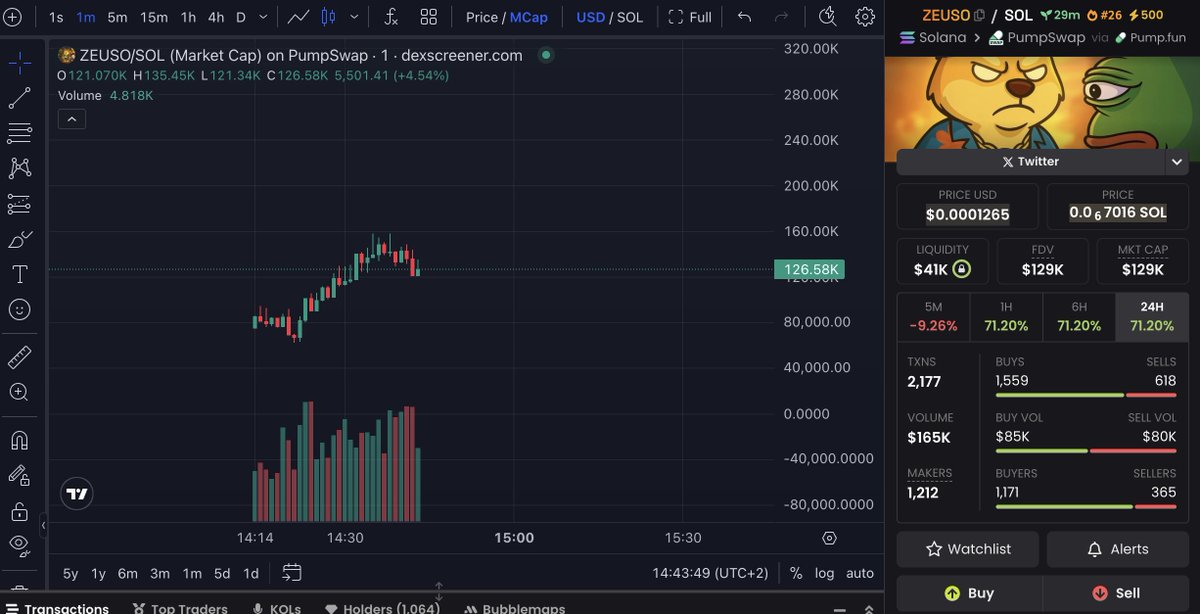Screen dimensions: 1200x614
Task: Select the XABCD pattern tool
Action: click(x=19, y=168)
